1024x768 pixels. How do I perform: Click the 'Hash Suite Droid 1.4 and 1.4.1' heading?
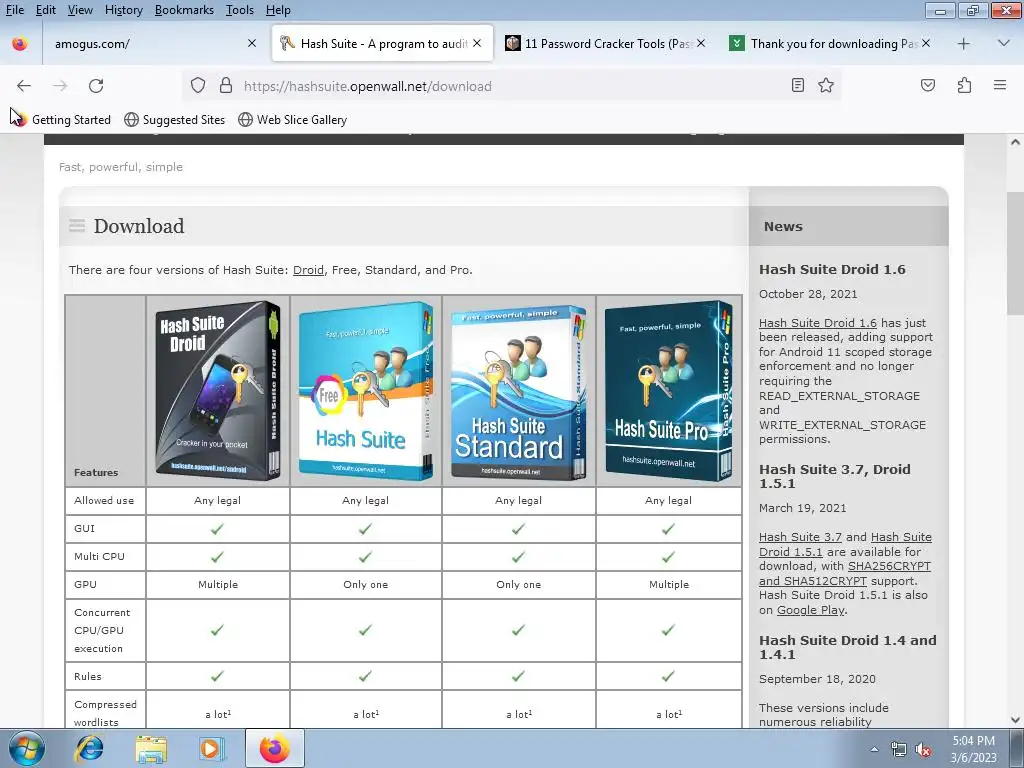pos(848,647)
